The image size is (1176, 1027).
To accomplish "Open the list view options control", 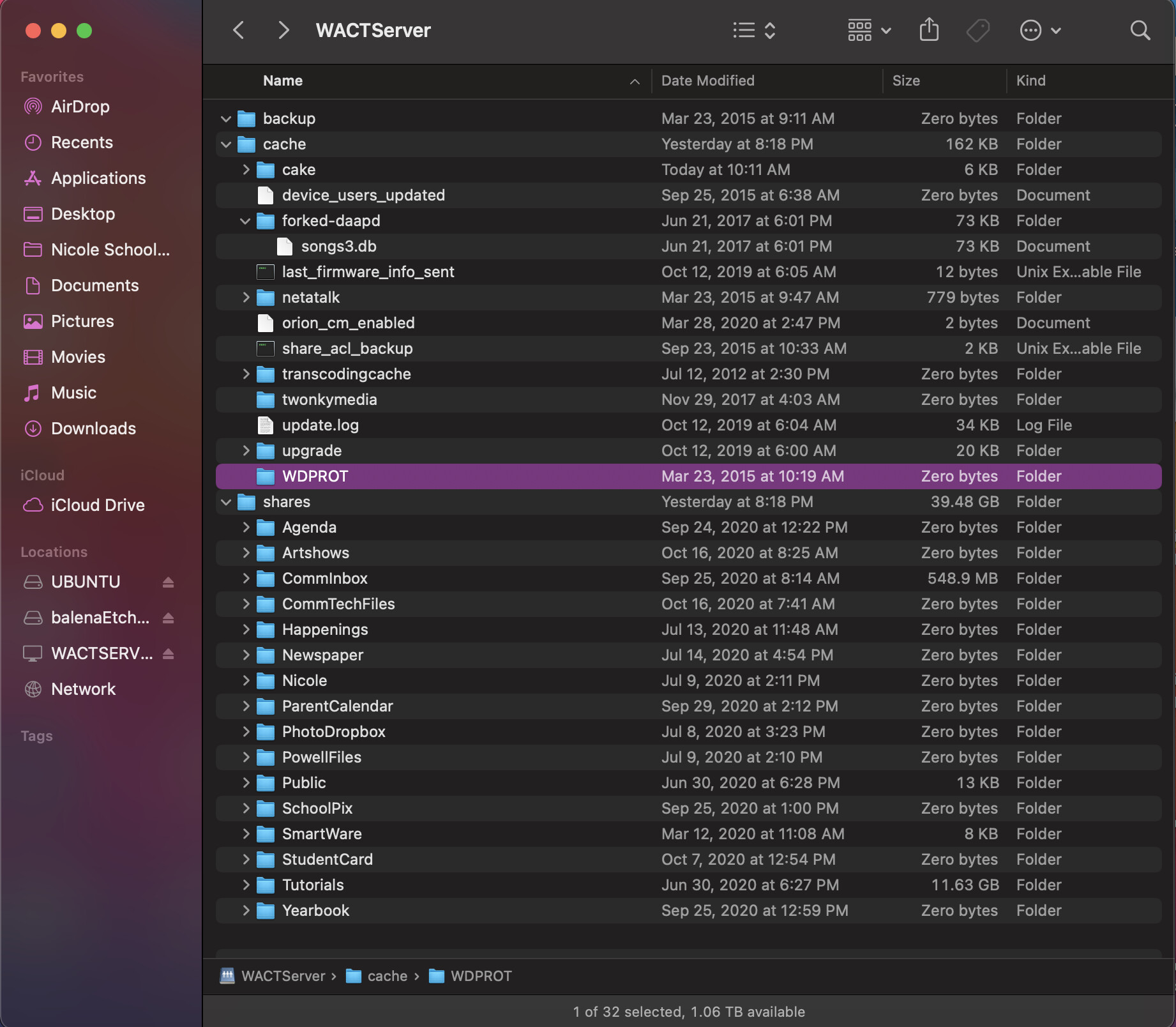I will click(754, 30).
